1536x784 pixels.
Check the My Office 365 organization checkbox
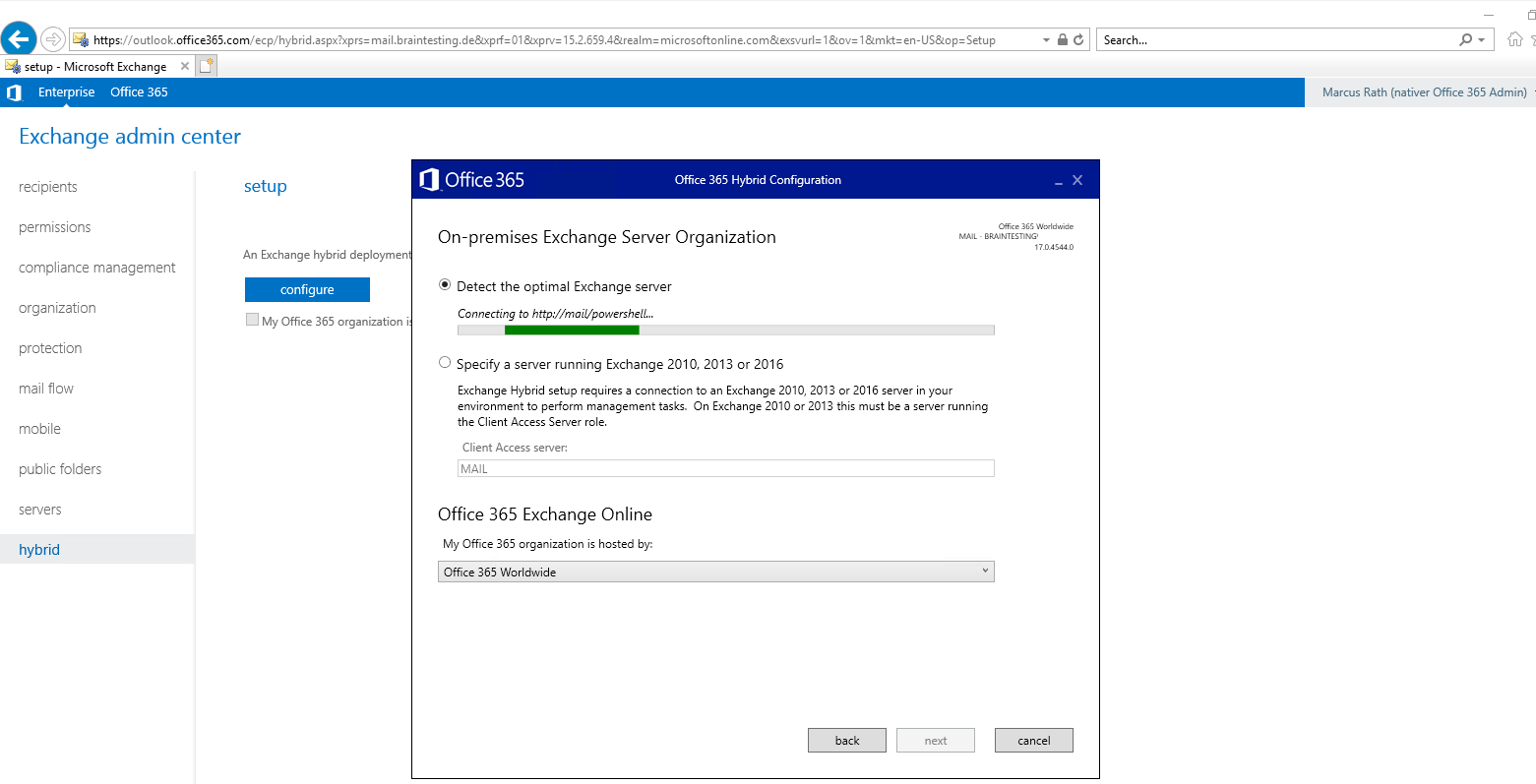pos(252,320)
